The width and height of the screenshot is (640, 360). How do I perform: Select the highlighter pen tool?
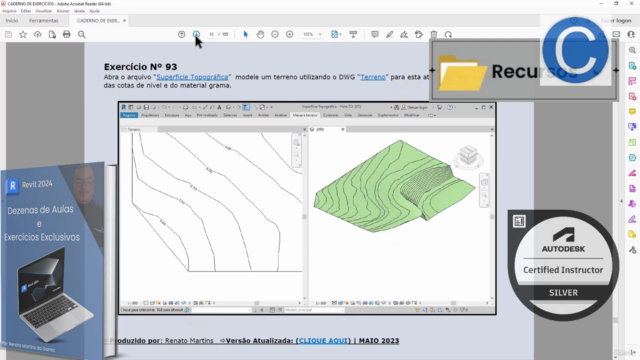click(389, 35)
